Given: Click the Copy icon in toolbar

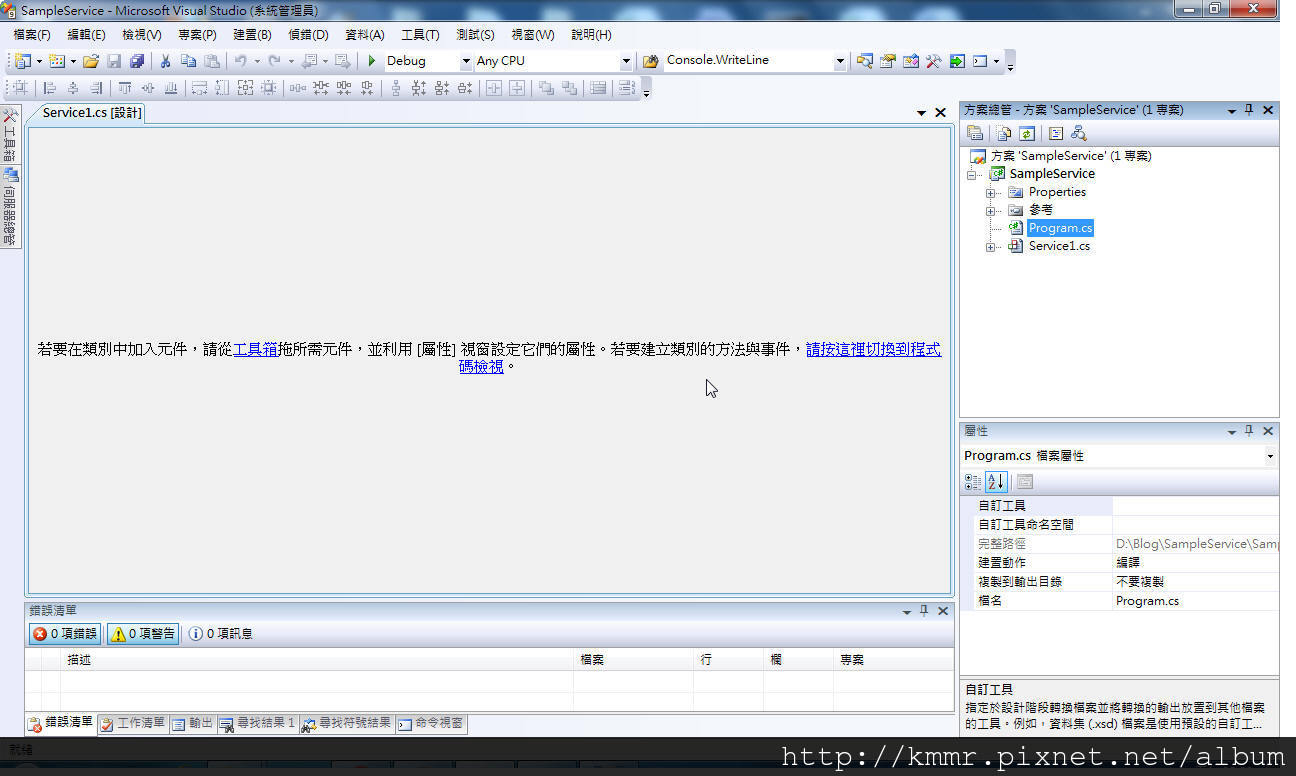Looking at the screenshot, I should (188, 61).
